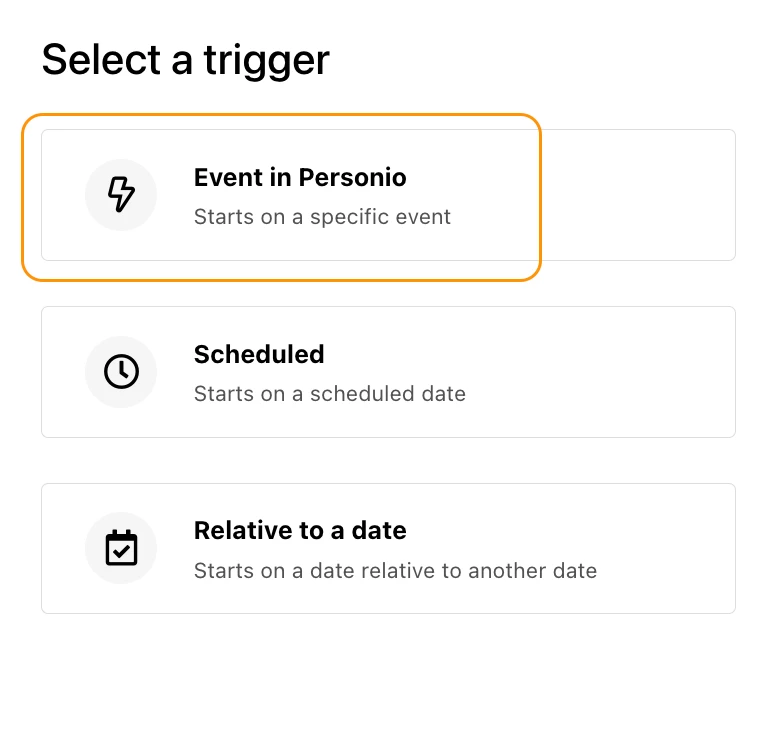
Task: Click the 'Relative to a date' title
Action: [300, 531]
